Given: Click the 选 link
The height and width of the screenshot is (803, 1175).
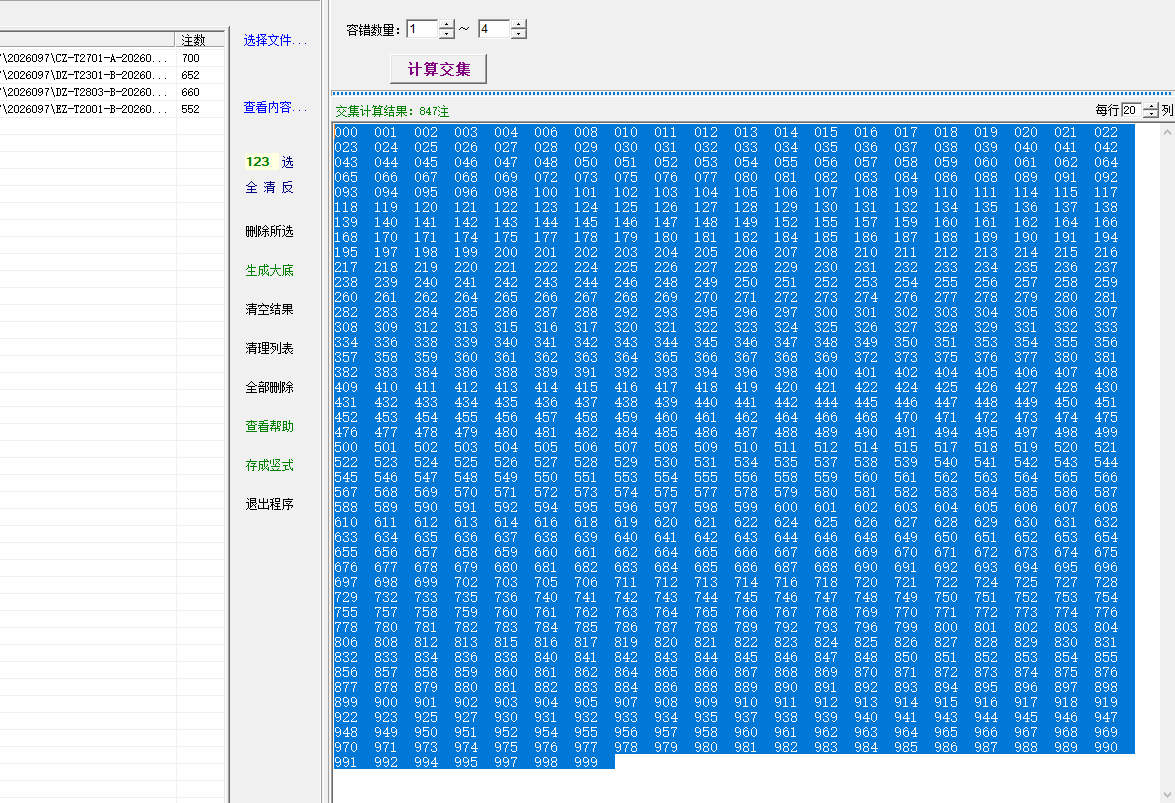Looking at the screenshot, I should 288,162.
